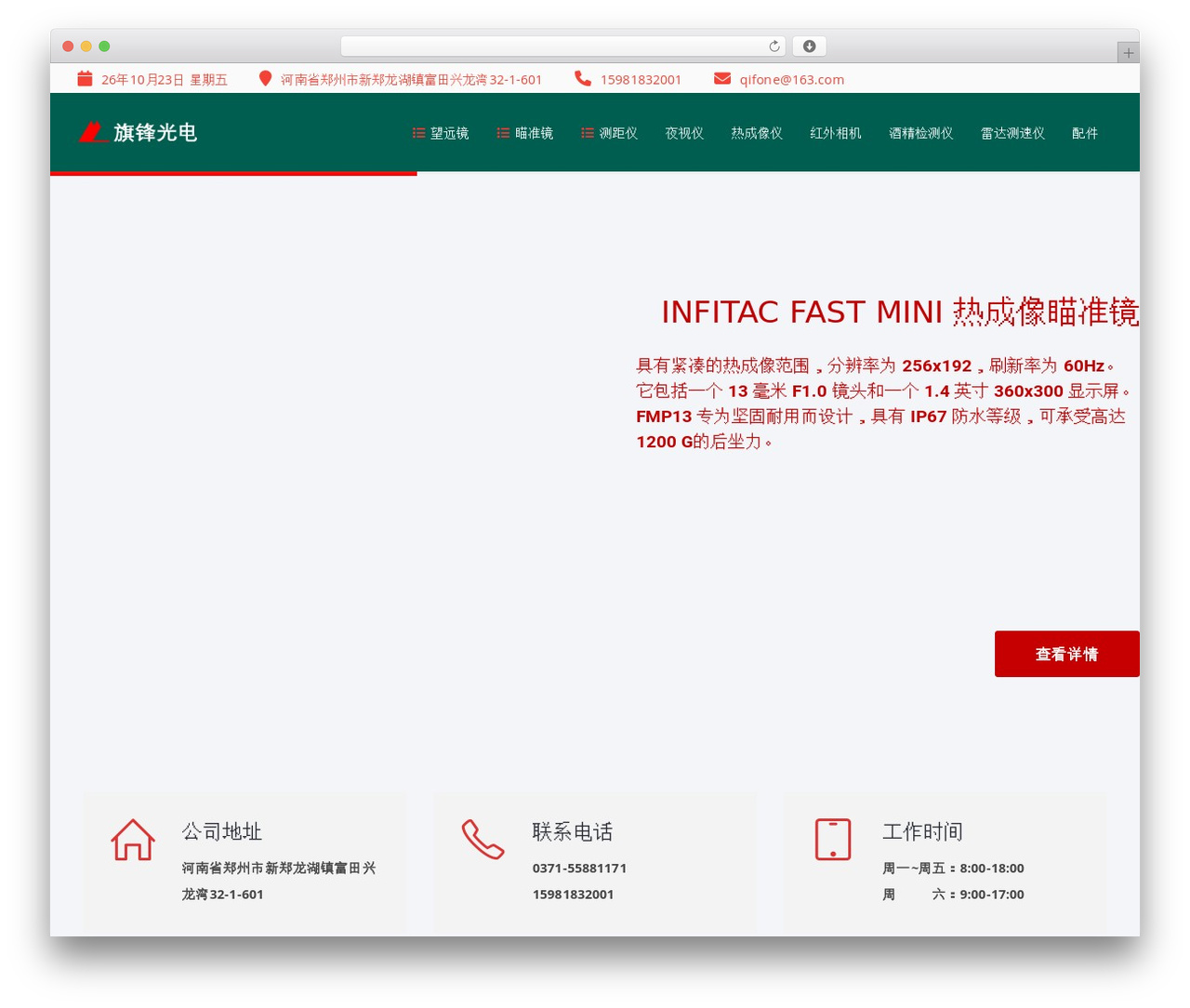
Task: Click the browser address bar
Action: click(x=563, y=46)
